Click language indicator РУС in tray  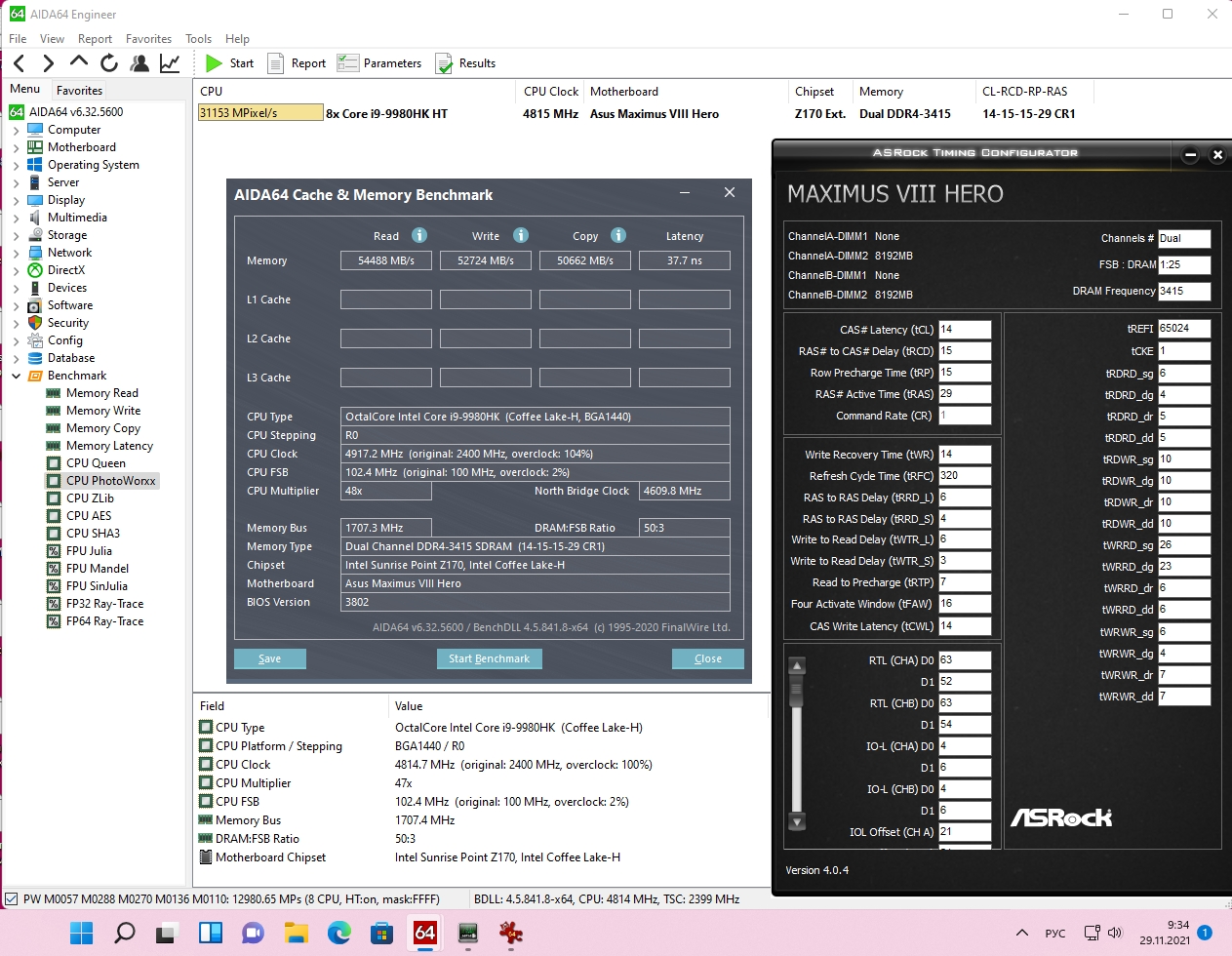coord(1055,933)
